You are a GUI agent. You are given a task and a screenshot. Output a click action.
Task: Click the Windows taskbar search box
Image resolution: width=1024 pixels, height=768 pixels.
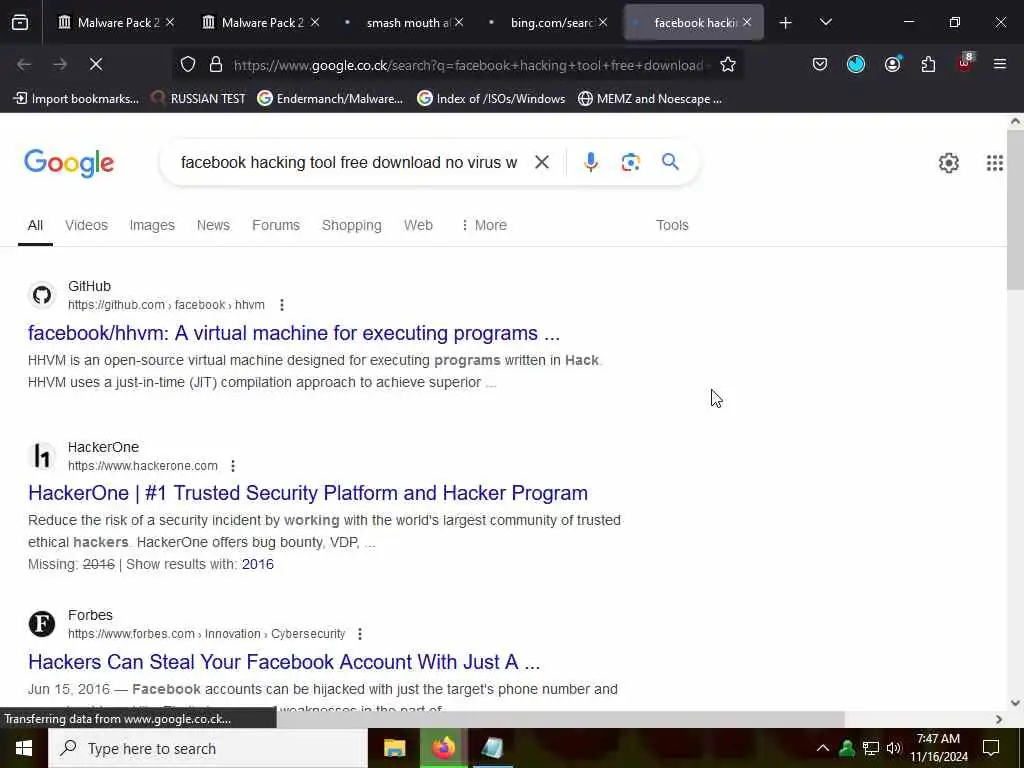[208, 748]
